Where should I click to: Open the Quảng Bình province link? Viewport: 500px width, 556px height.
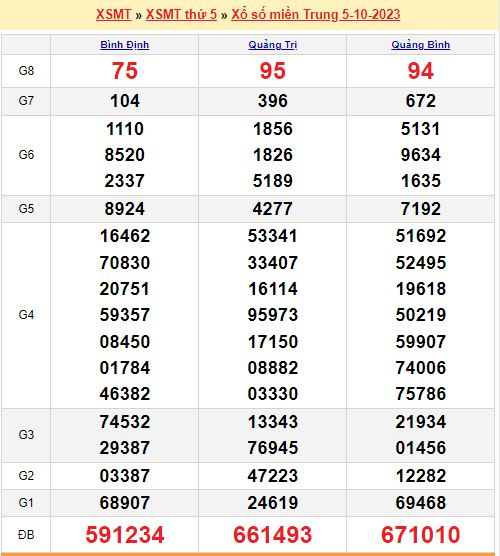point(421,45)
